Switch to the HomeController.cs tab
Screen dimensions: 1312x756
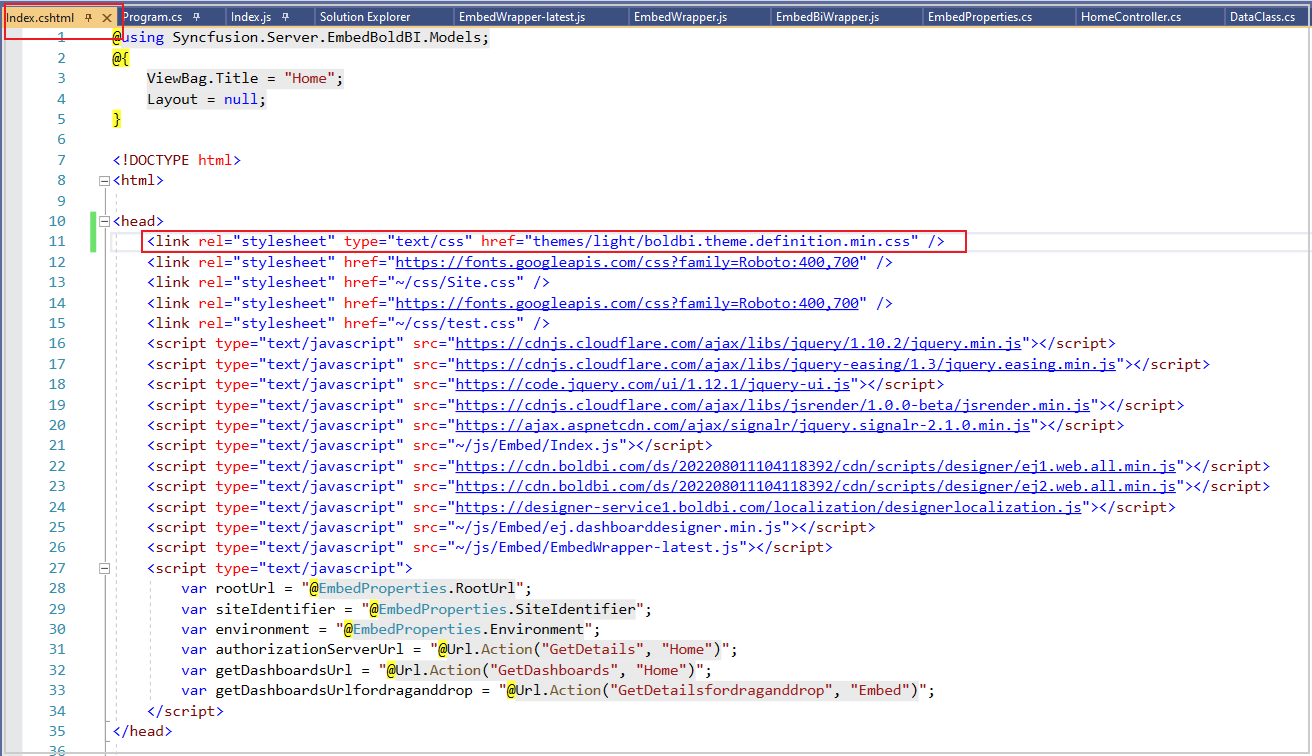coord(1131,18)
